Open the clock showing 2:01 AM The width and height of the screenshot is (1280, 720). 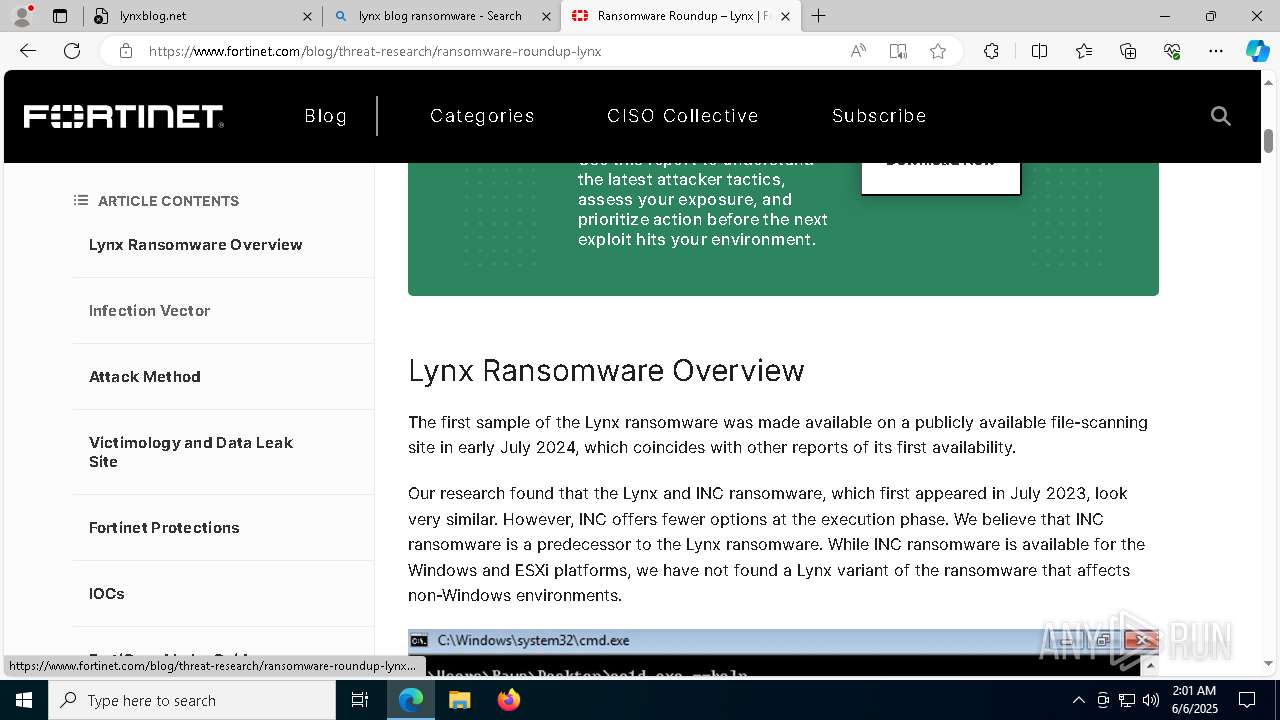tap(1194, 700)
